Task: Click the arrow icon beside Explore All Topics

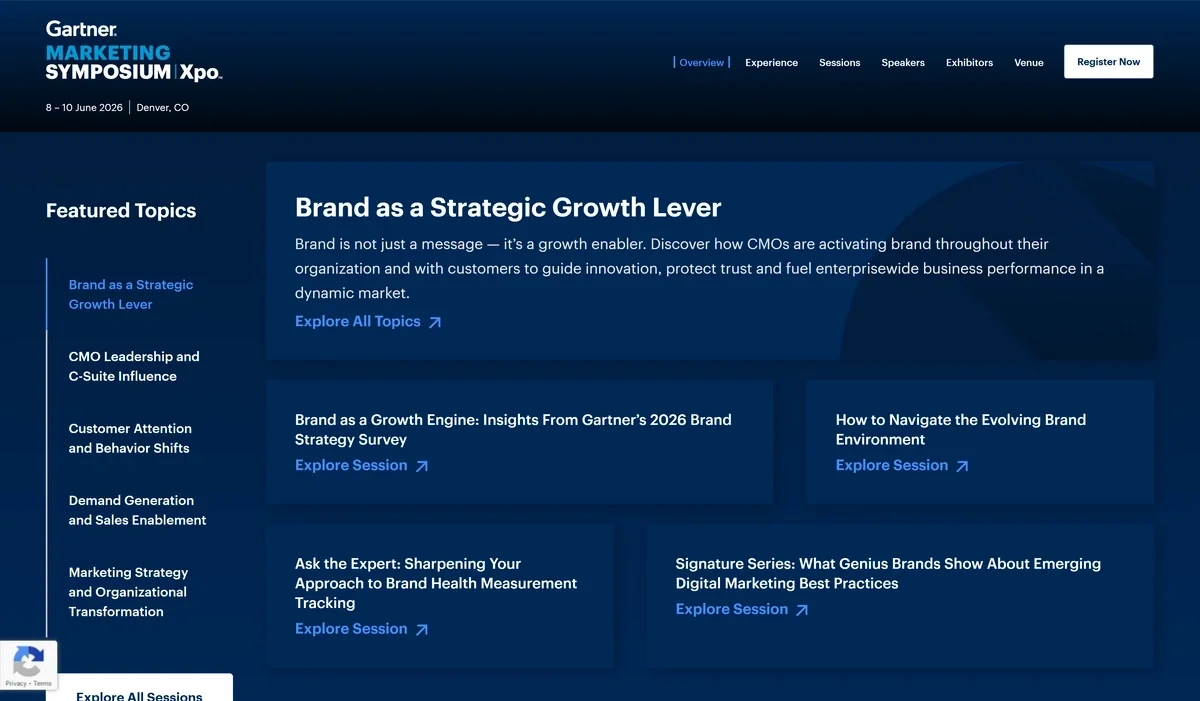Action: click(435, 321)
